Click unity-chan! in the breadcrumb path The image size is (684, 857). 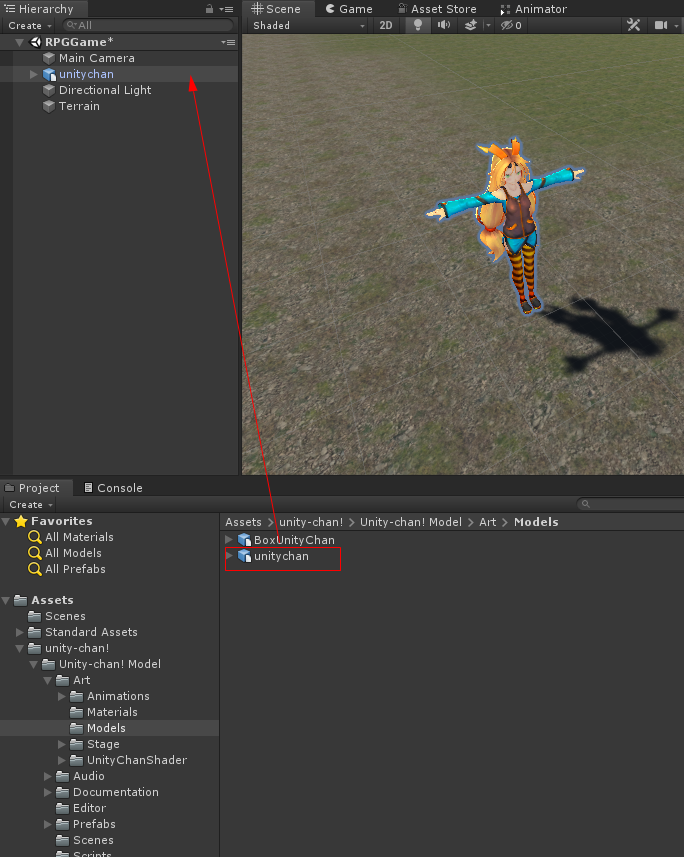point(311,522)
